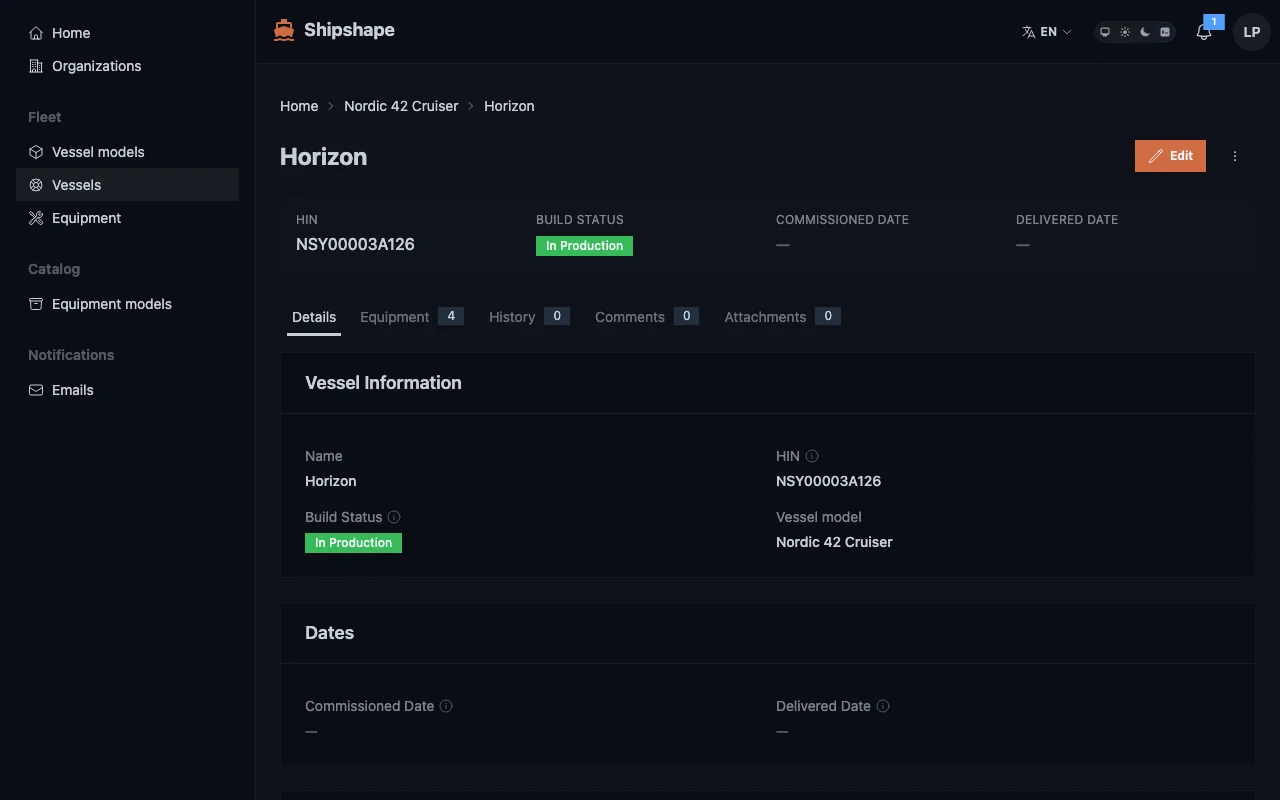Open notifications via the bell icon
Viewport: 1280px width, 800px height.
point(1203,32)
